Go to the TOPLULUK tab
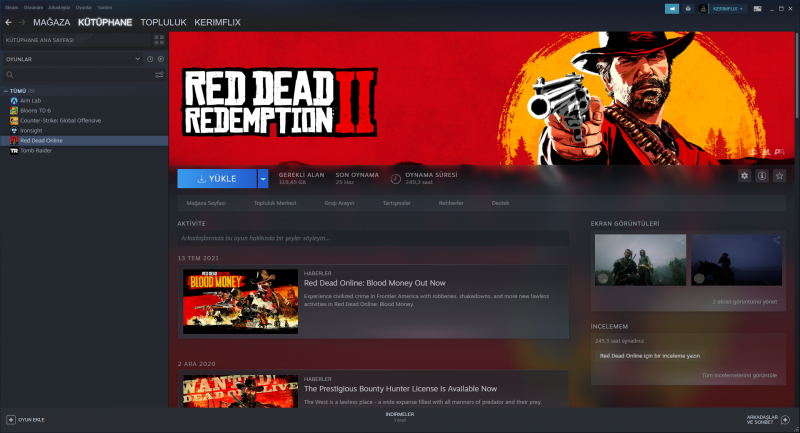The width and height of the screenshot is (800, 433). pyautogui.click(x=163, y=22)
